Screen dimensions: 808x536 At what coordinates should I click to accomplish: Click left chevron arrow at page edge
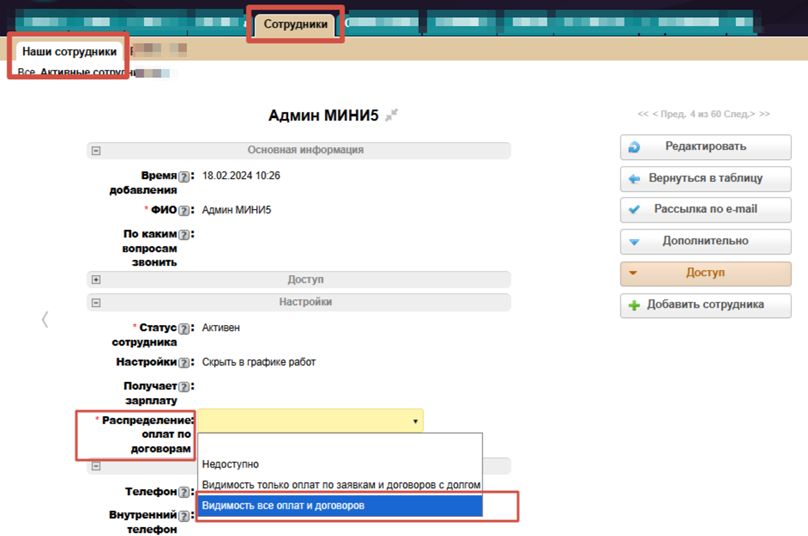tap(45, 320)
